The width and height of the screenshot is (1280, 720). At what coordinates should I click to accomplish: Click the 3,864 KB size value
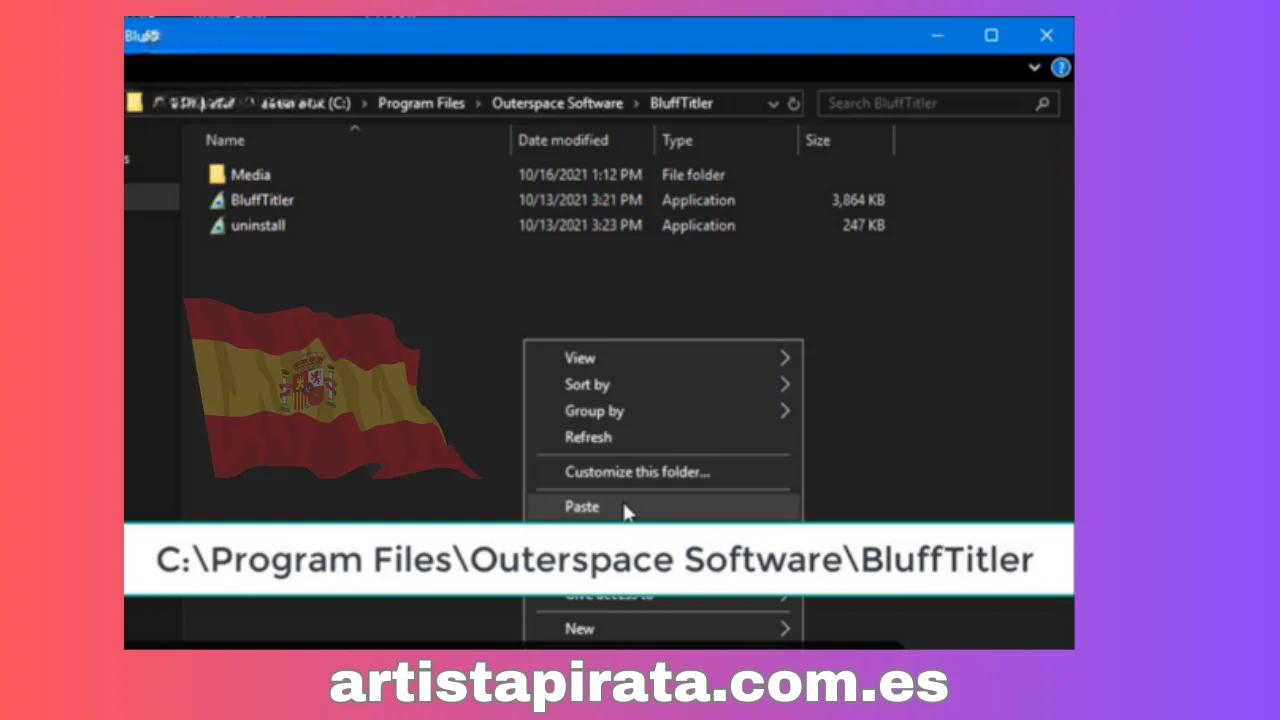click(x=858, y=200)
